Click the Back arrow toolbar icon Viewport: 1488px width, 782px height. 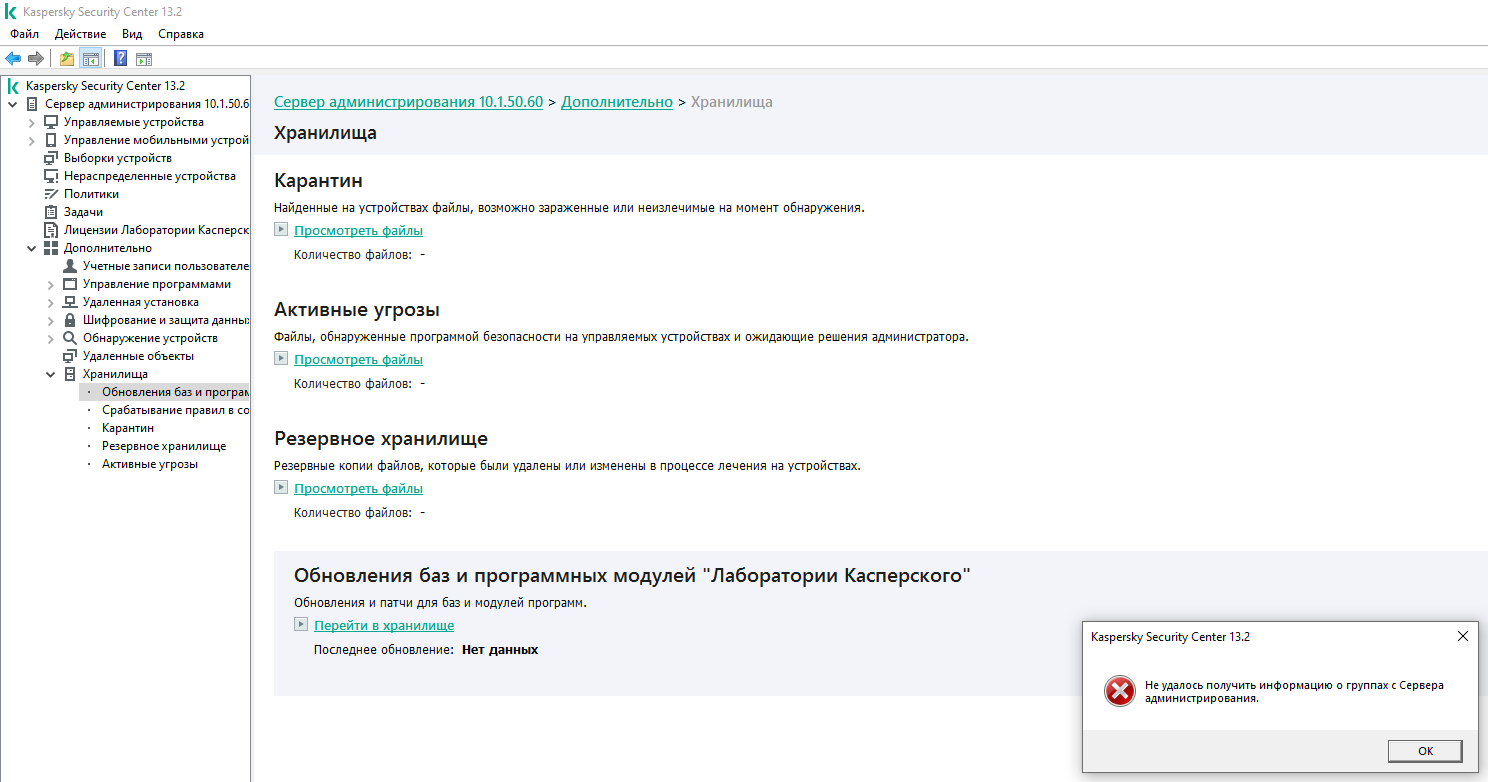(13, 58)
